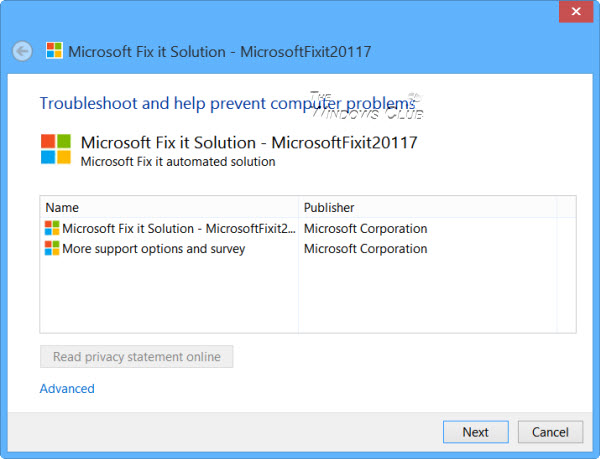The height and width of the screenshot is (459, 600).
Task: Click Microsoft Corporation publisher in second row
Action: 365,249
